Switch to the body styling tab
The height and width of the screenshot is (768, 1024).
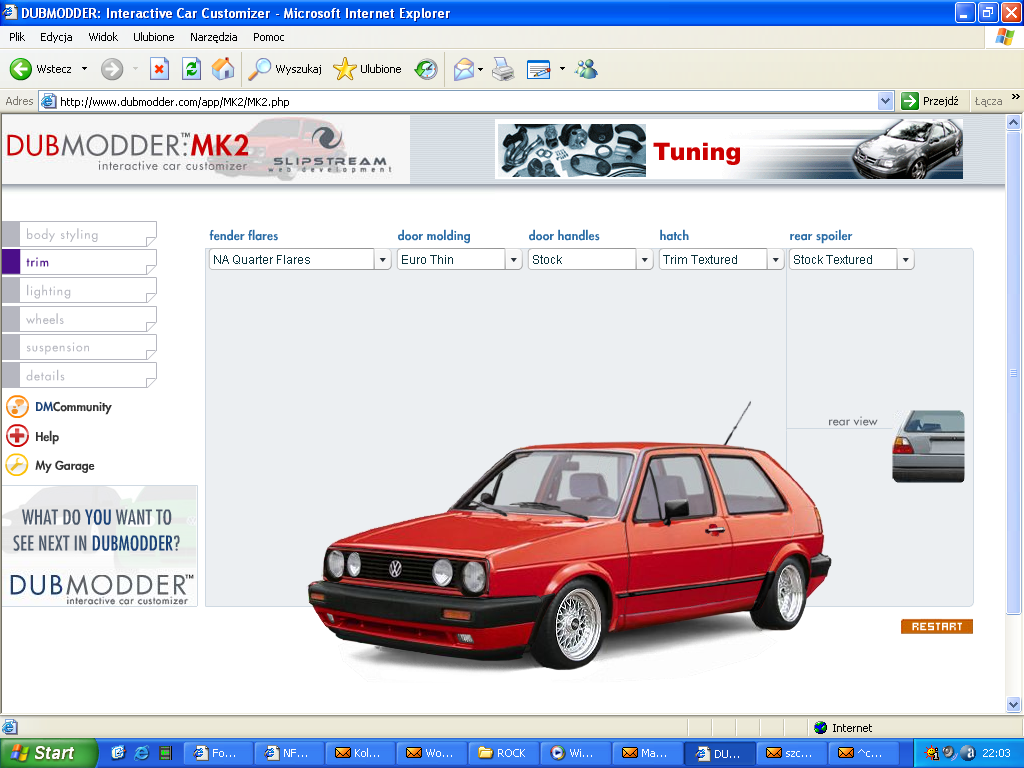(80, 234)
